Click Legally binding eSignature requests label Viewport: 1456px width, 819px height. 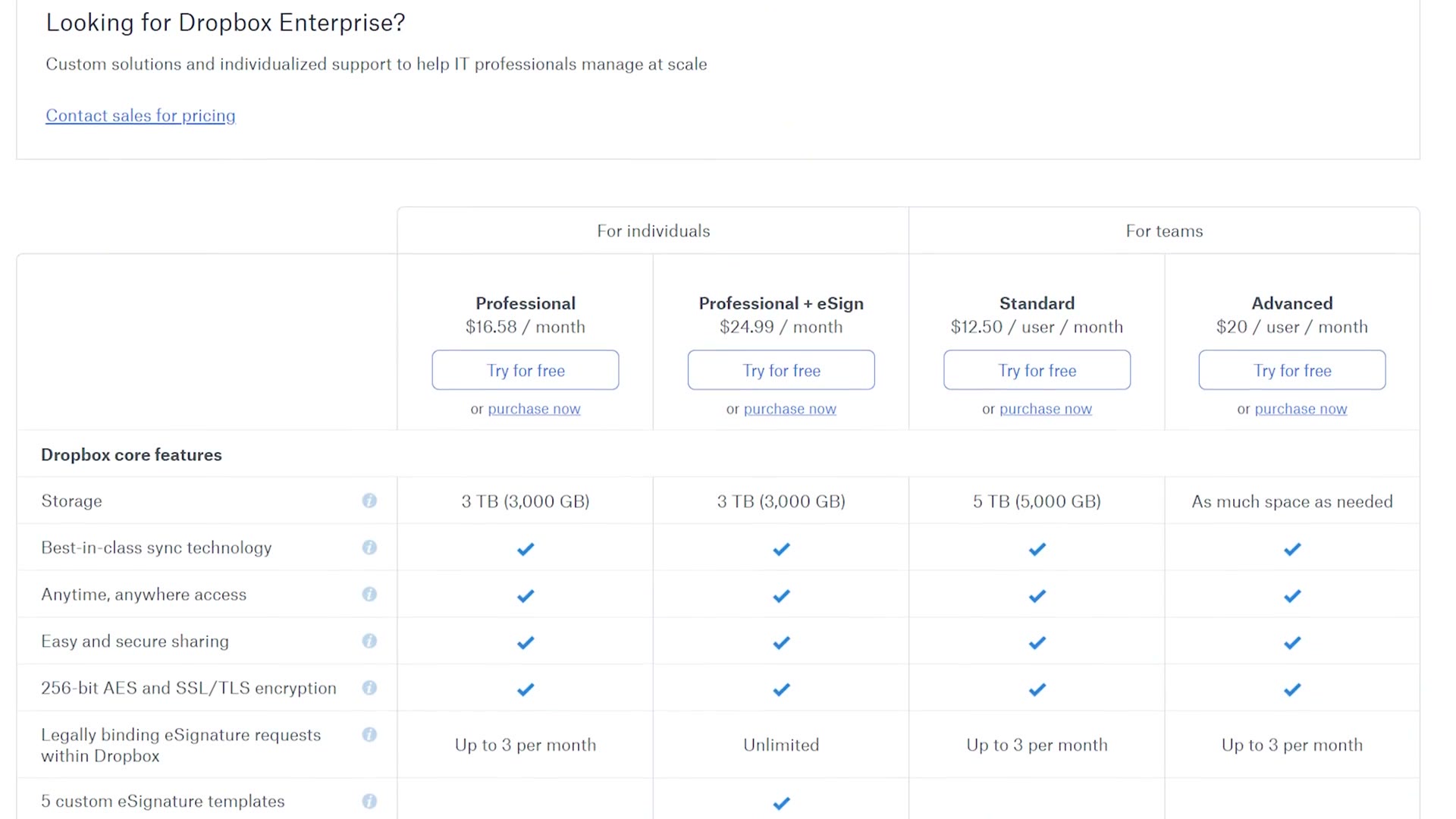tap(180, 745)
